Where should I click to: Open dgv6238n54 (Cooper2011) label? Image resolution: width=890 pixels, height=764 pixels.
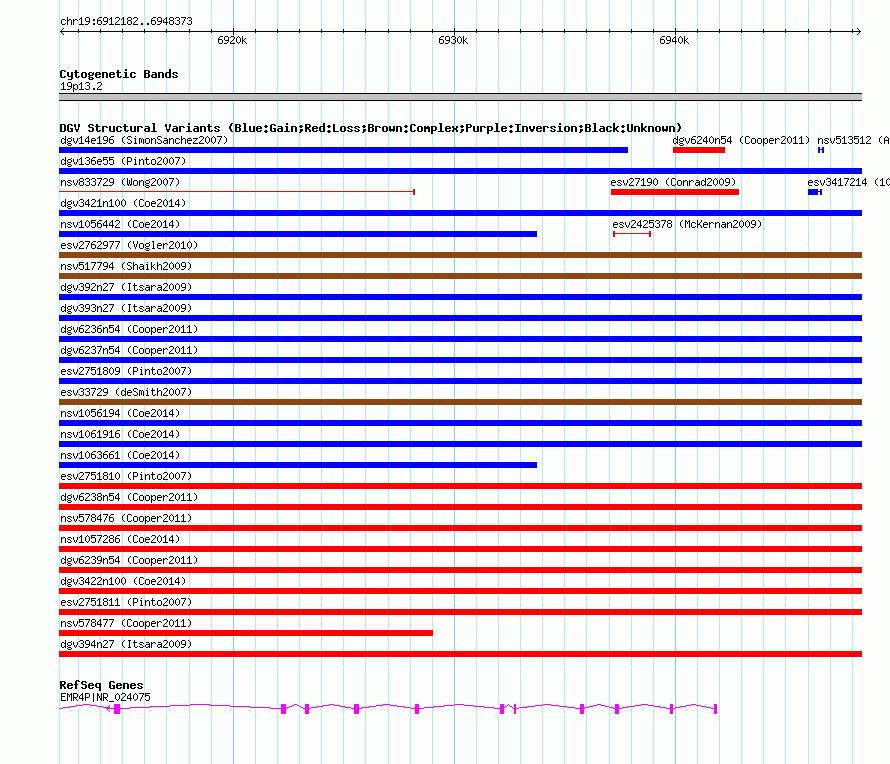click(129, 497)
